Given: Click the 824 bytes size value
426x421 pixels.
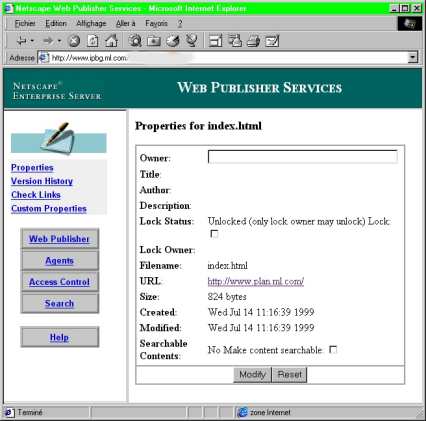Looking at the screenshot, I should 227,297.
